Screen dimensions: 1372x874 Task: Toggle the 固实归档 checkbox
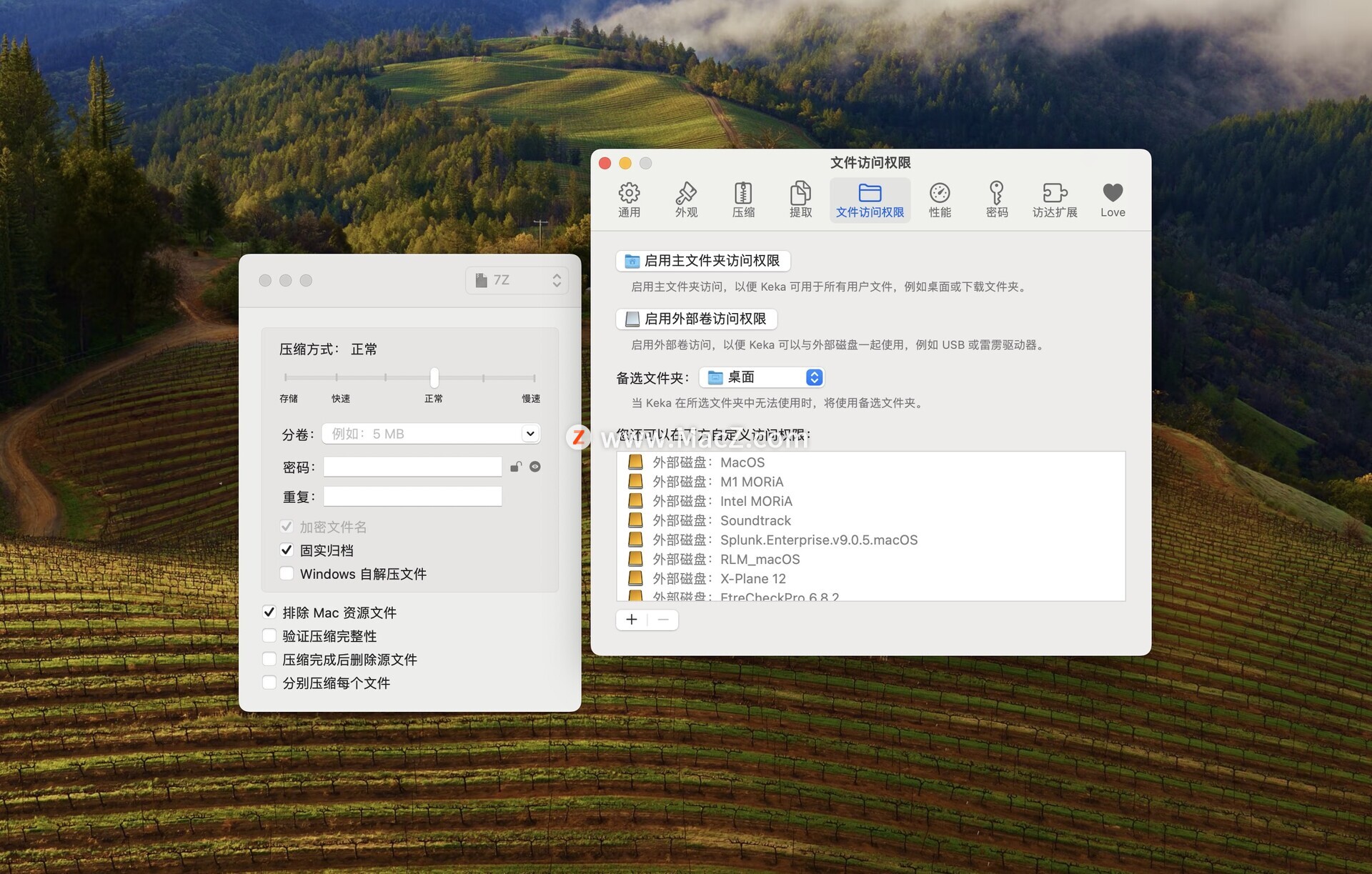click(x=287, y=550)
